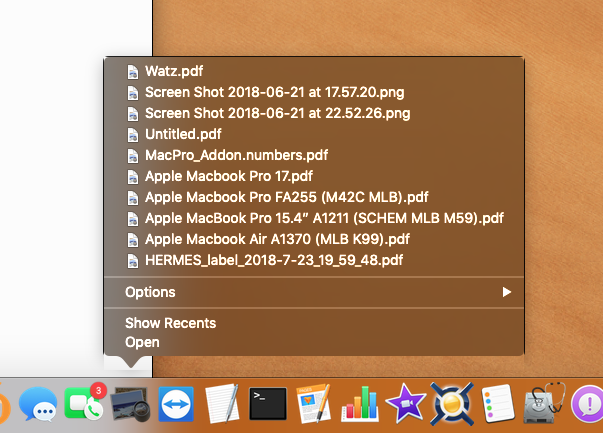The image size is (603, 433).
Task: Select Open in the Dock menu
Action: click(x=313, y=342)
